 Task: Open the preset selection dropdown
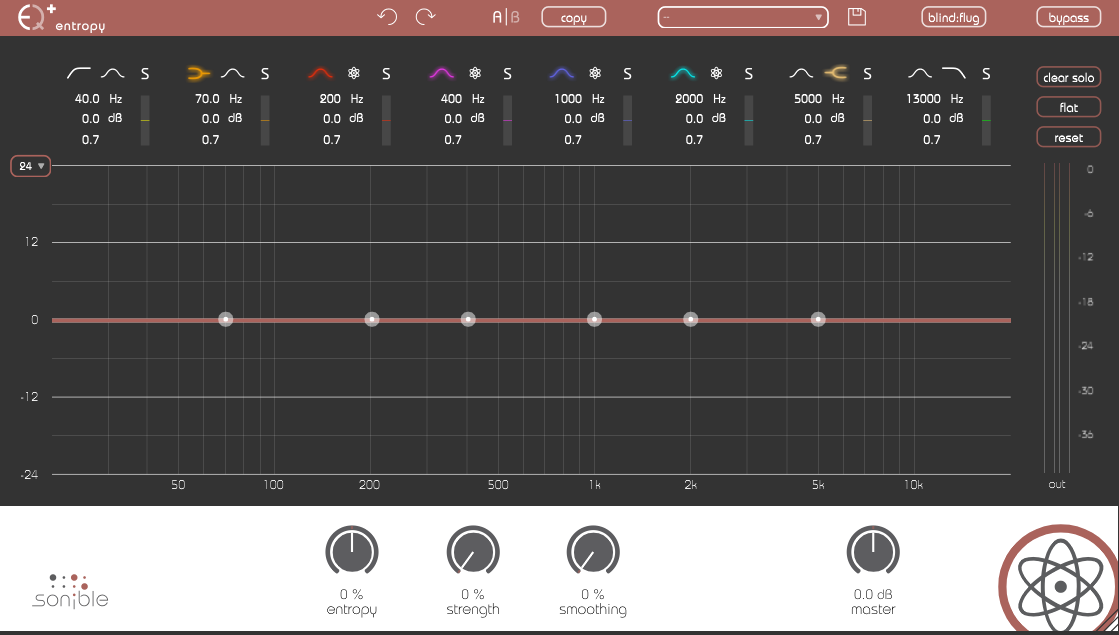[x=743, y=17]
